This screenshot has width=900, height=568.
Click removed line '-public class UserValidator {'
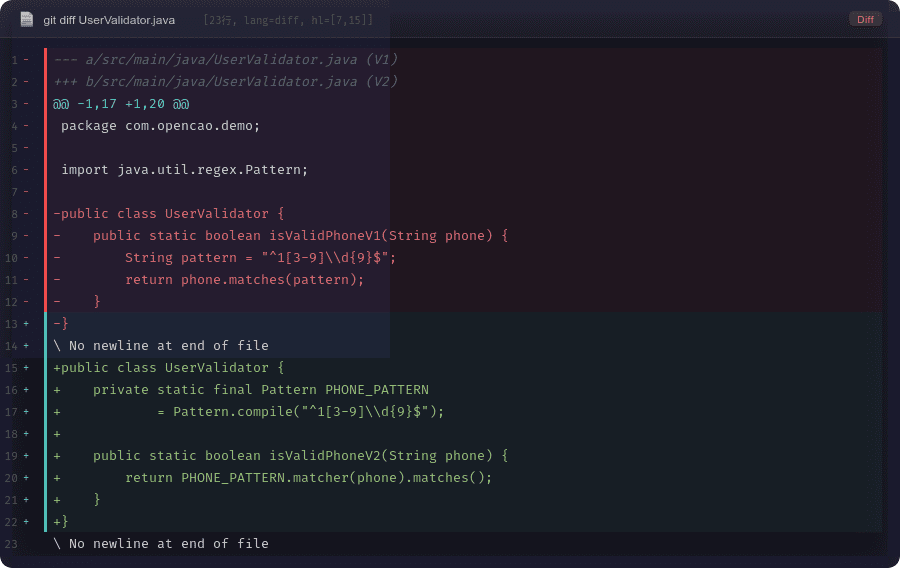click(x=169, y=213)
